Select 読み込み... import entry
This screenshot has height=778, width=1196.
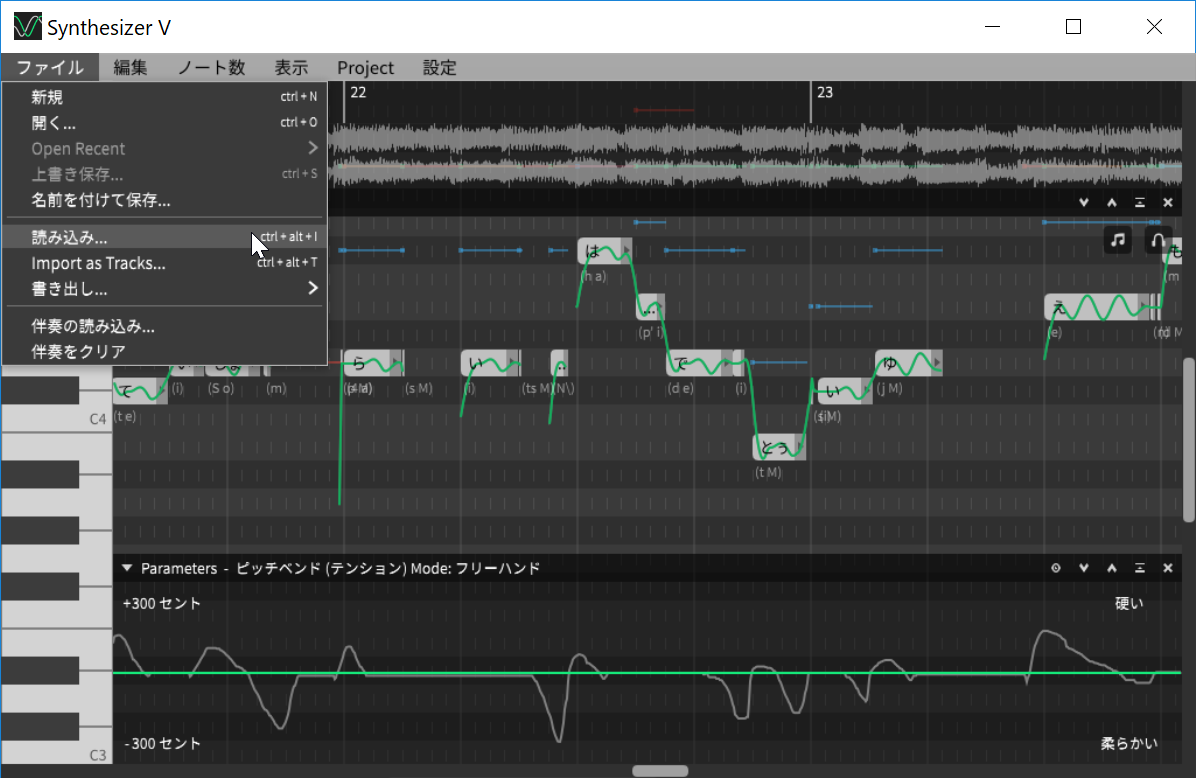pos(165,237)
